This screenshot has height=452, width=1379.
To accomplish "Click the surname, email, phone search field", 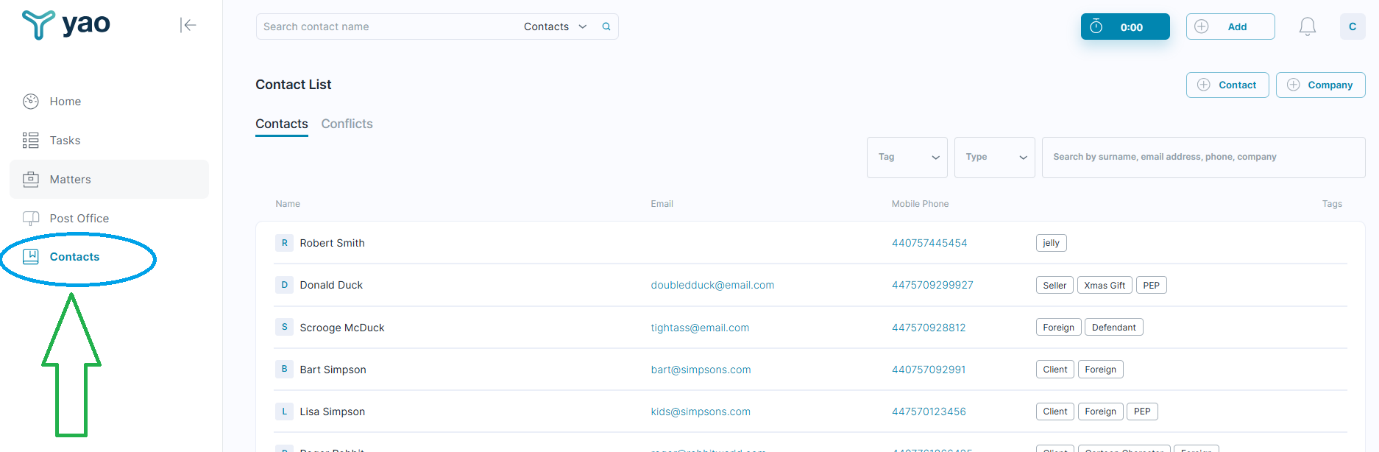I will 1204,157.
